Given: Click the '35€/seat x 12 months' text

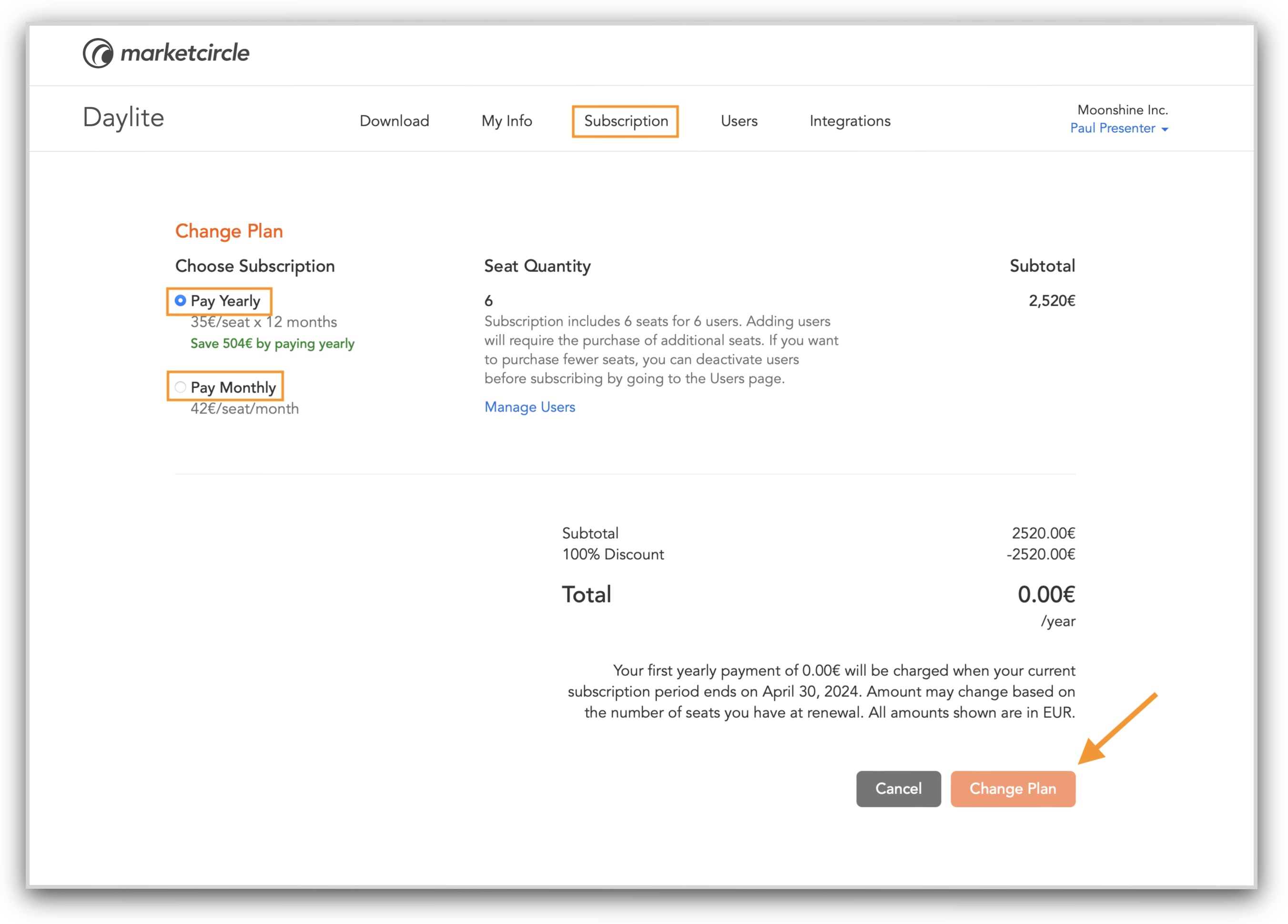Looking at the screenshot, I should tap(264, 322).
